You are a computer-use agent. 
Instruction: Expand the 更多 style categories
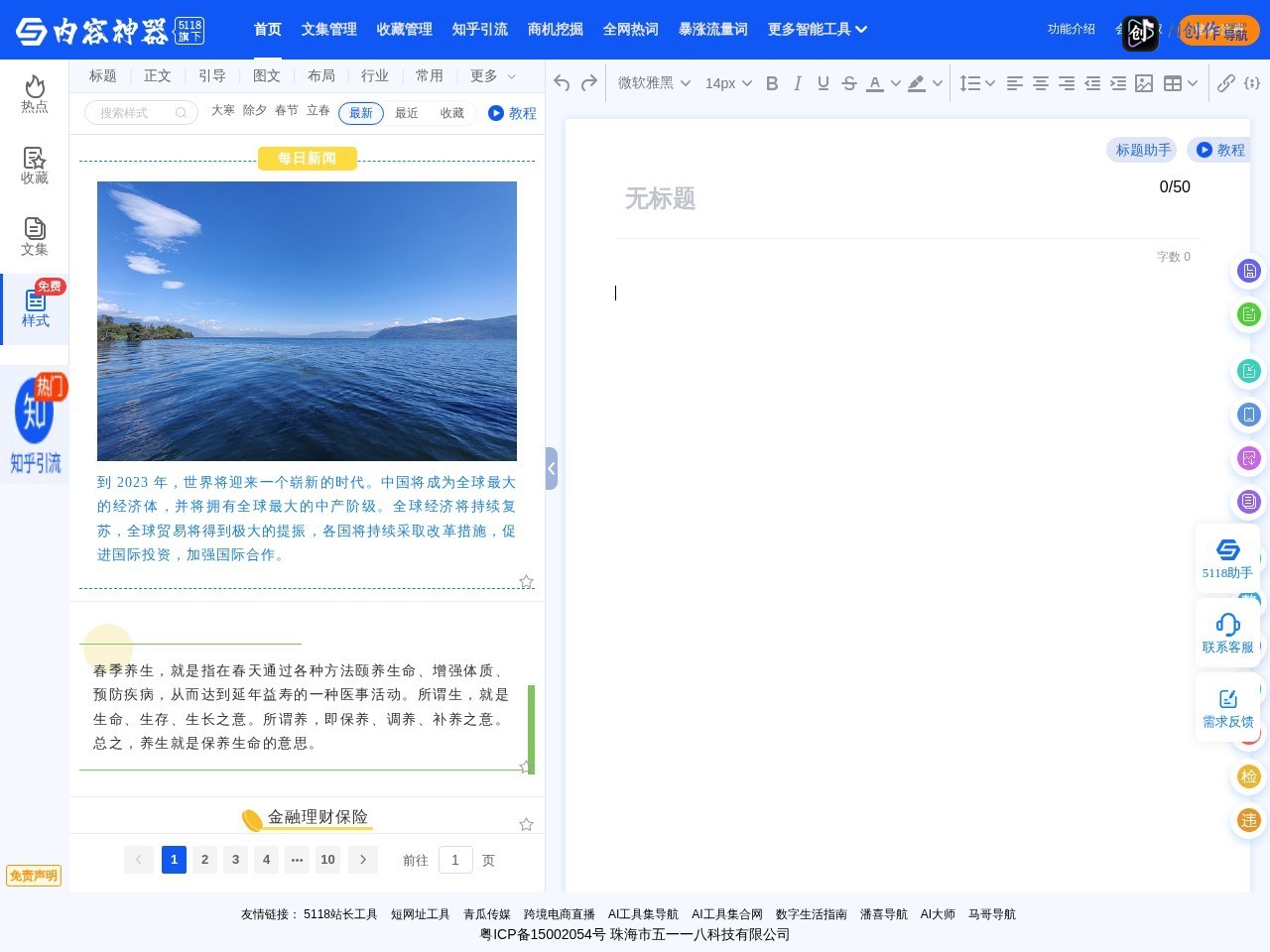click(493, 75)
